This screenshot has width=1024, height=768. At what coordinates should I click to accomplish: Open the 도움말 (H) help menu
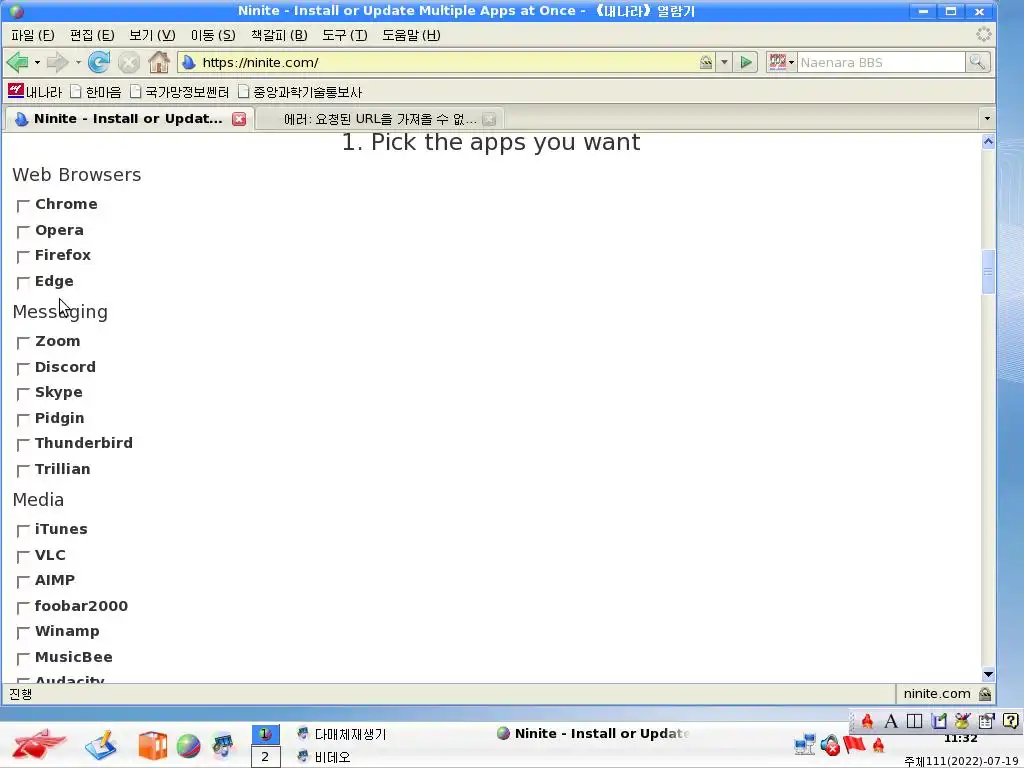[x=411, y=35]
